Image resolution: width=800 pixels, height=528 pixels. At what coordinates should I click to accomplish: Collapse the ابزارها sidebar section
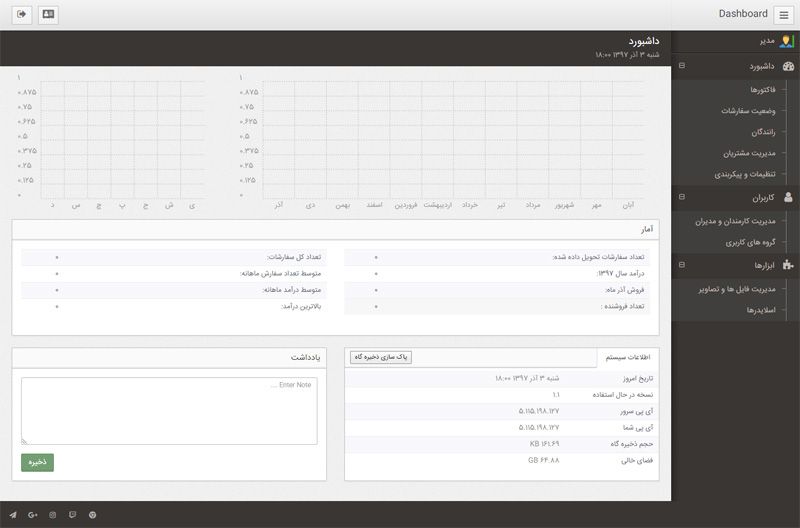[682, 265]
